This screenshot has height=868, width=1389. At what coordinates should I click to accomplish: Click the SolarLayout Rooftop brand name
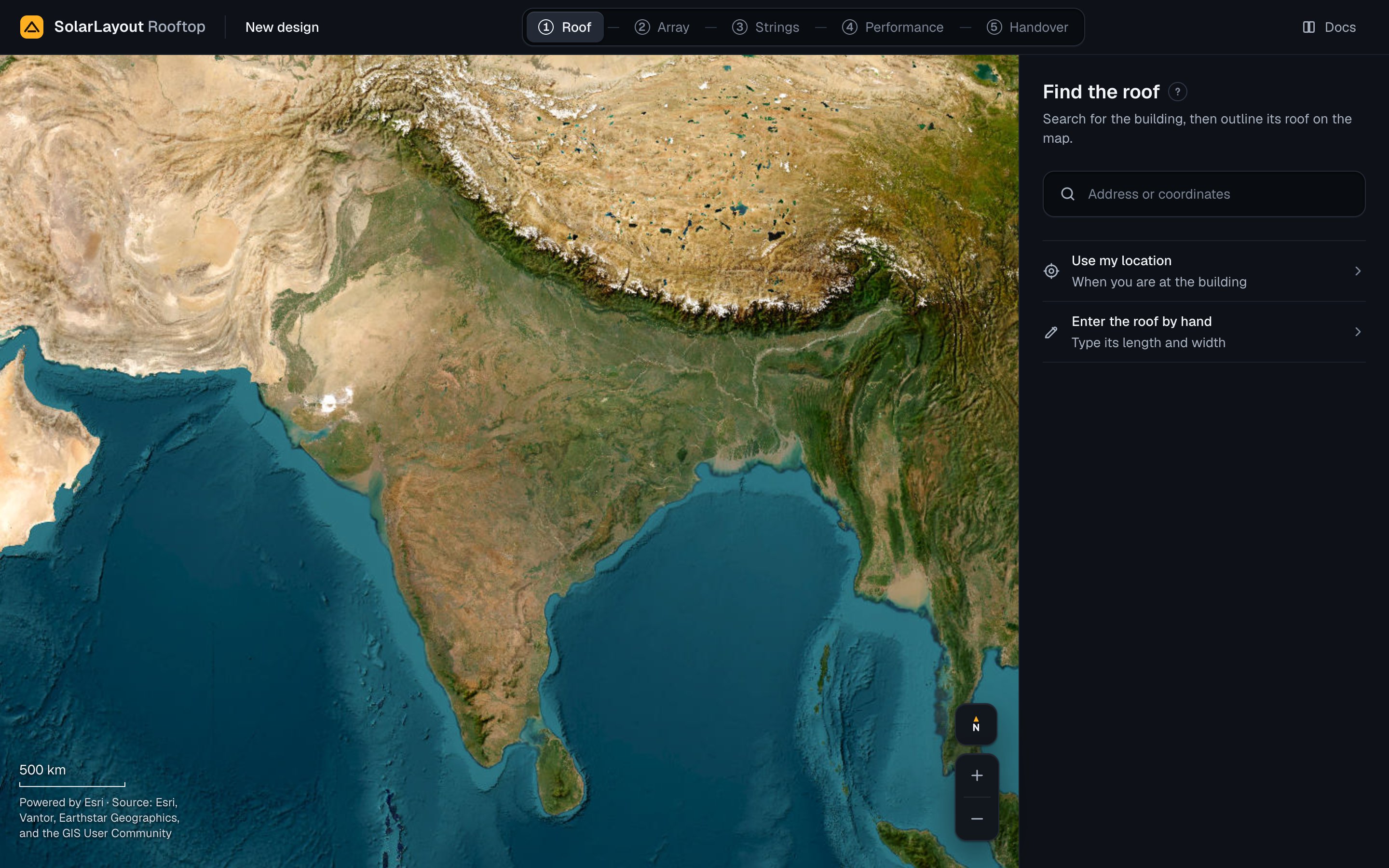tap(130, 27)
